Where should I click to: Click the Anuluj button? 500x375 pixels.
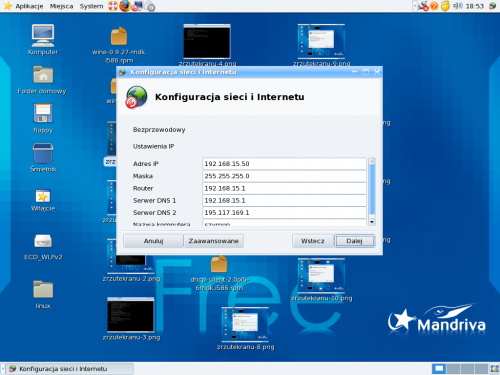pyautogui.click(x=153, y=241)
